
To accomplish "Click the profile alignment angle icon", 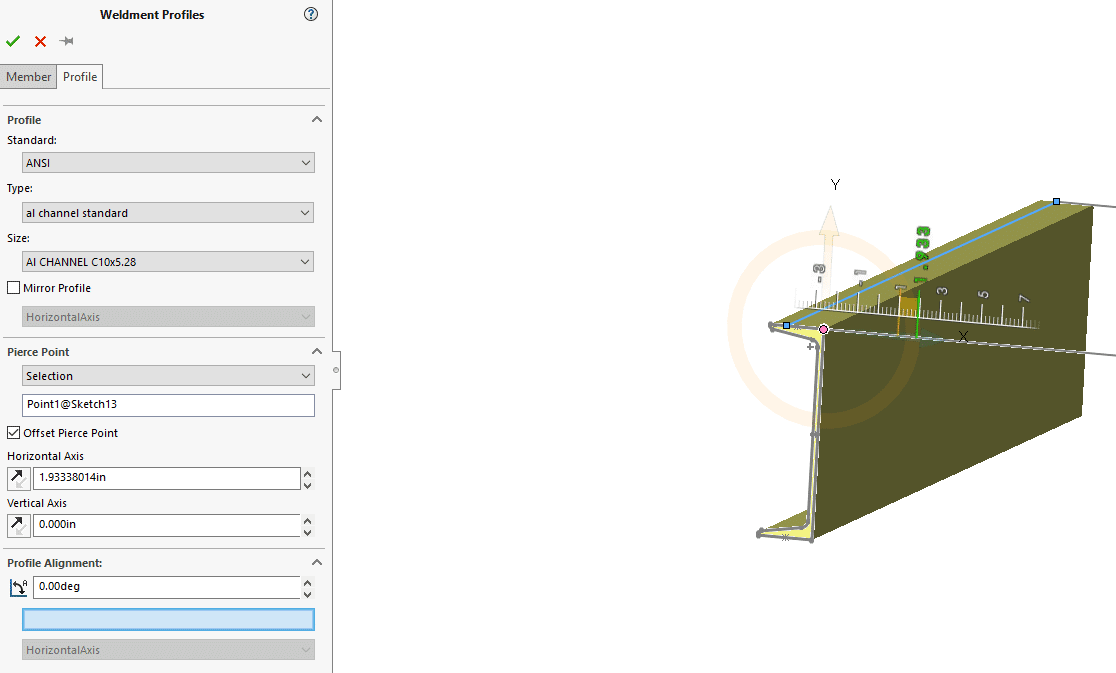I will coord(18,587).
